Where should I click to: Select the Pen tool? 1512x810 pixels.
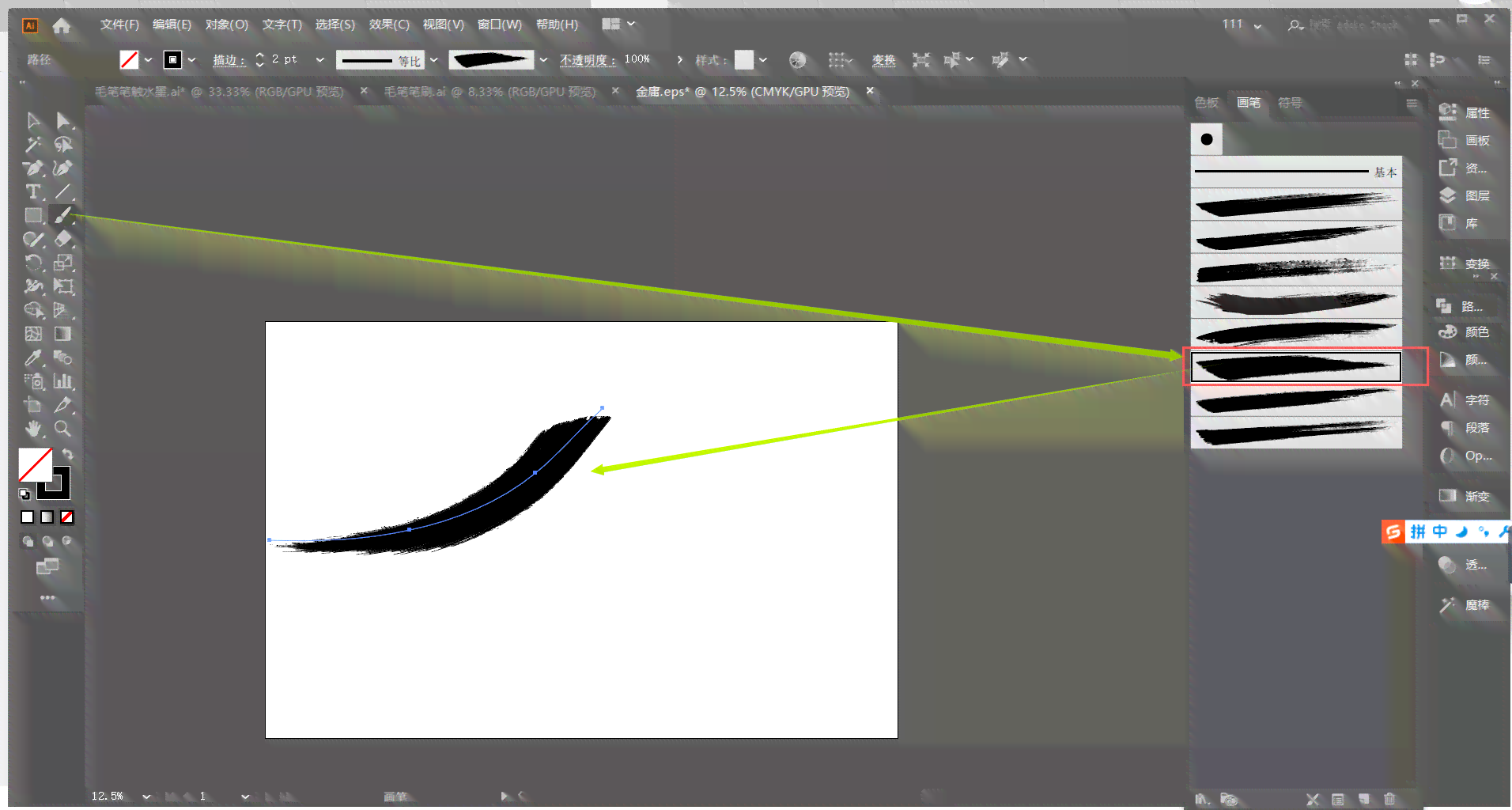point(33,168)
